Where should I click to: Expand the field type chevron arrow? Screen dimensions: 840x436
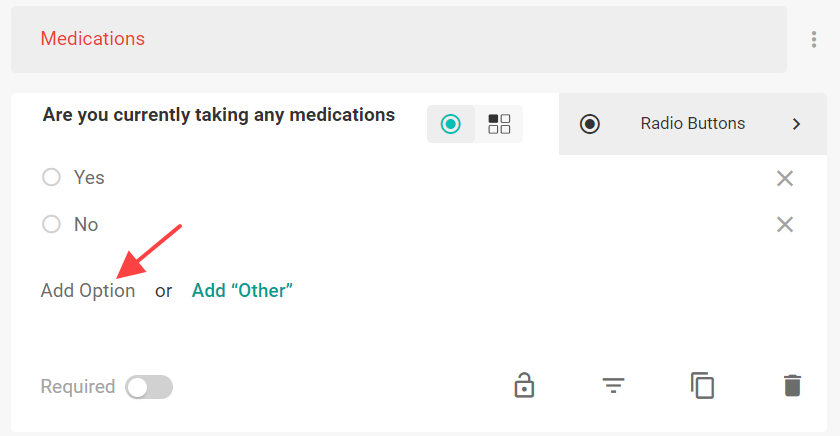click(796, 124)
